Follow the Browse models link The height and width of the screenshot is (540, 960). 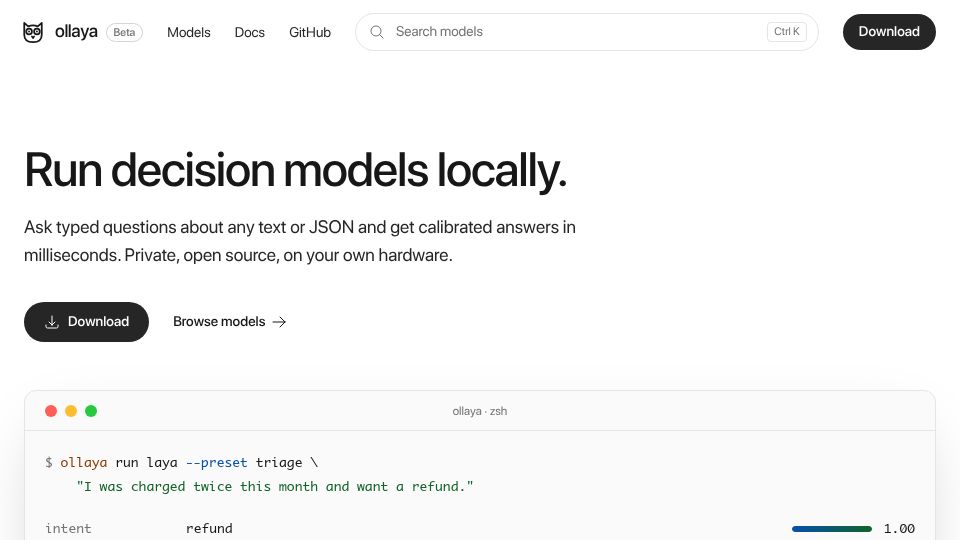229,321
